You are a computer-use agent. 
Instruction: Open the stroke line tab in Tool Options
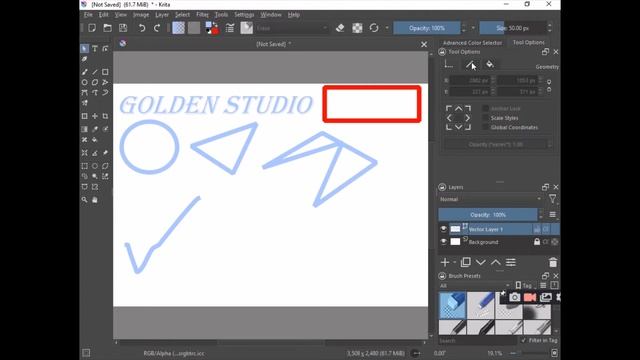tap(470, 64)
